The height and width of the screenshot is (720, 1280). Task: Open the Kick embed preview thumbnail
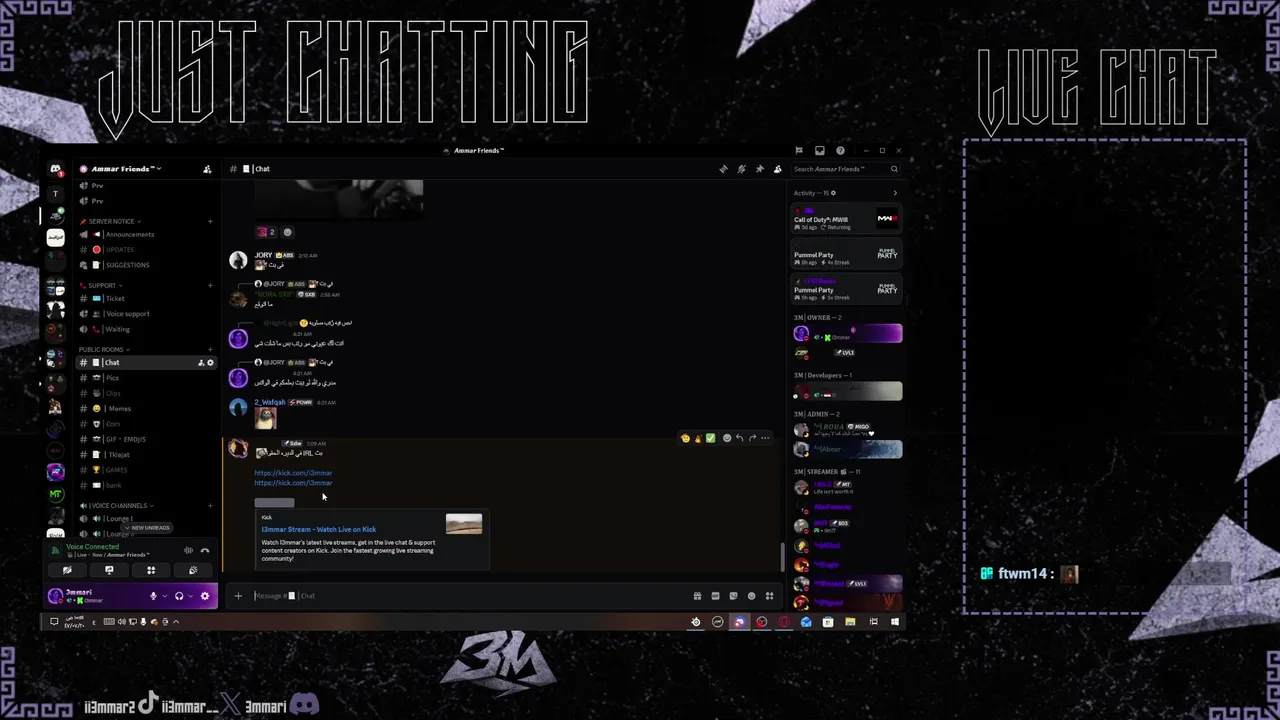[464, 524]
